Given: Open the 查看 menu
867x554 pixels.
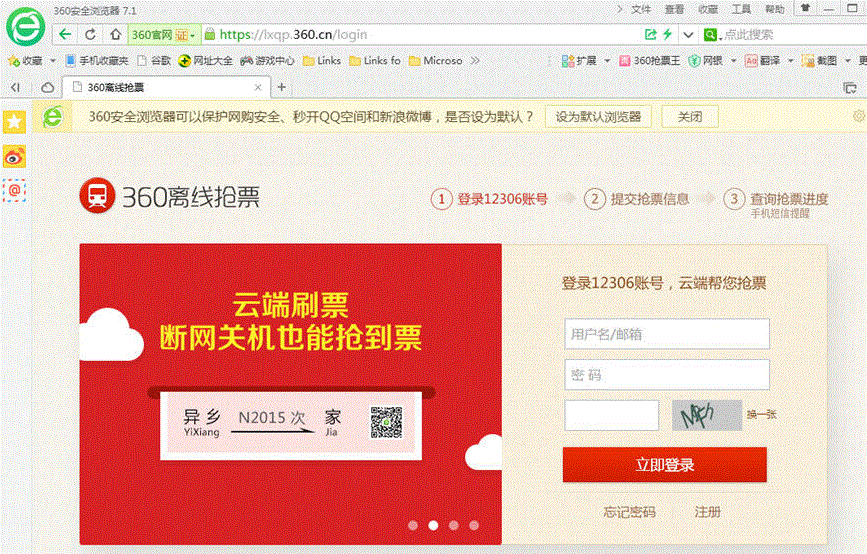Looking at the screenshot, I should click(674, 9).
